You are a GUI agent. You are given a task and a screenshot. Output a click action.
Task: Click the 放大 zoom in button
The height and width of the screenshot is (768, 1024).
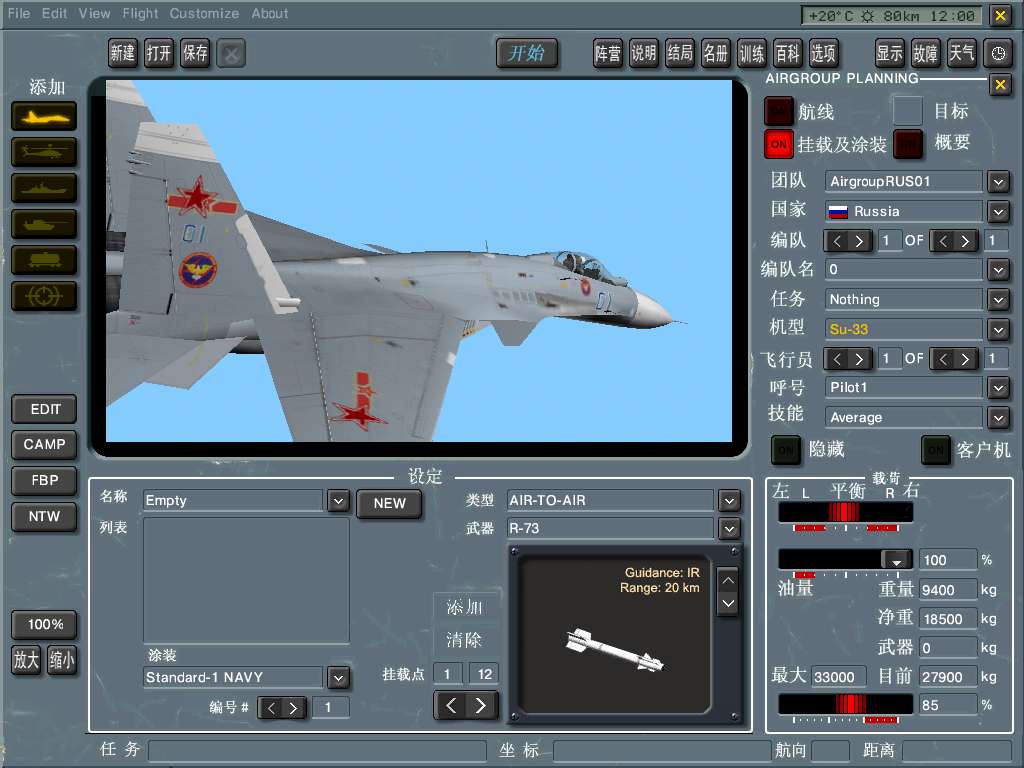tap(26, 660)
